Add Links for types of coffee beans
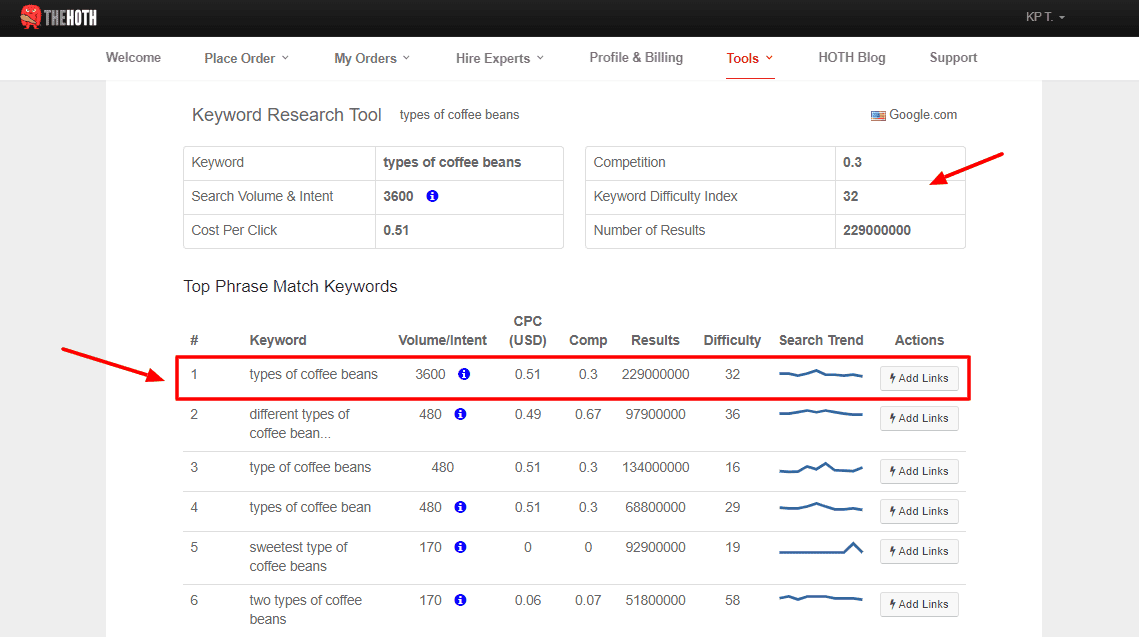Image resolution: width=1139 pixels, height=637 pixels. tap(919, 378)
